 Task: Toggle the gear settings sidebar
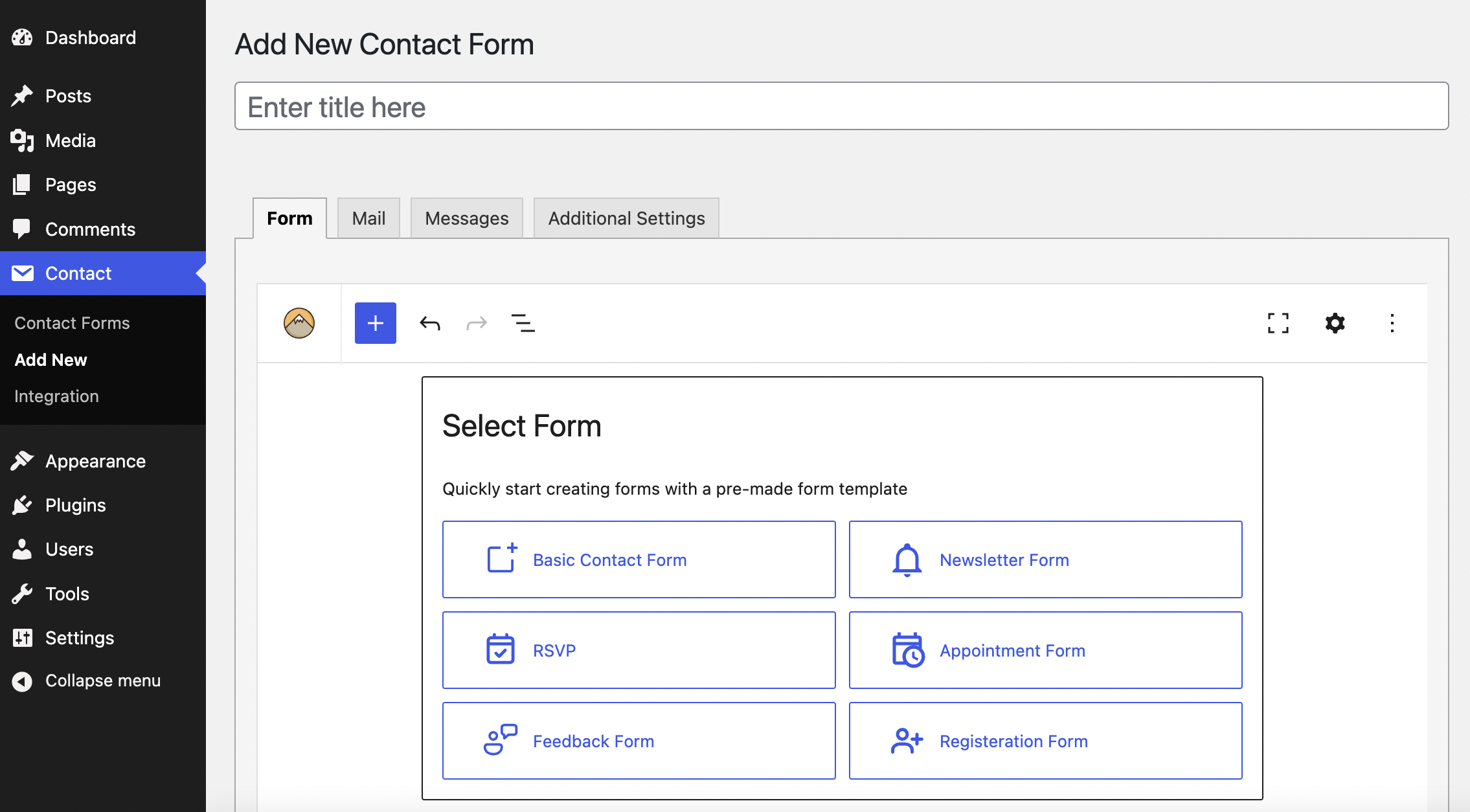[x=1335, y=323]
